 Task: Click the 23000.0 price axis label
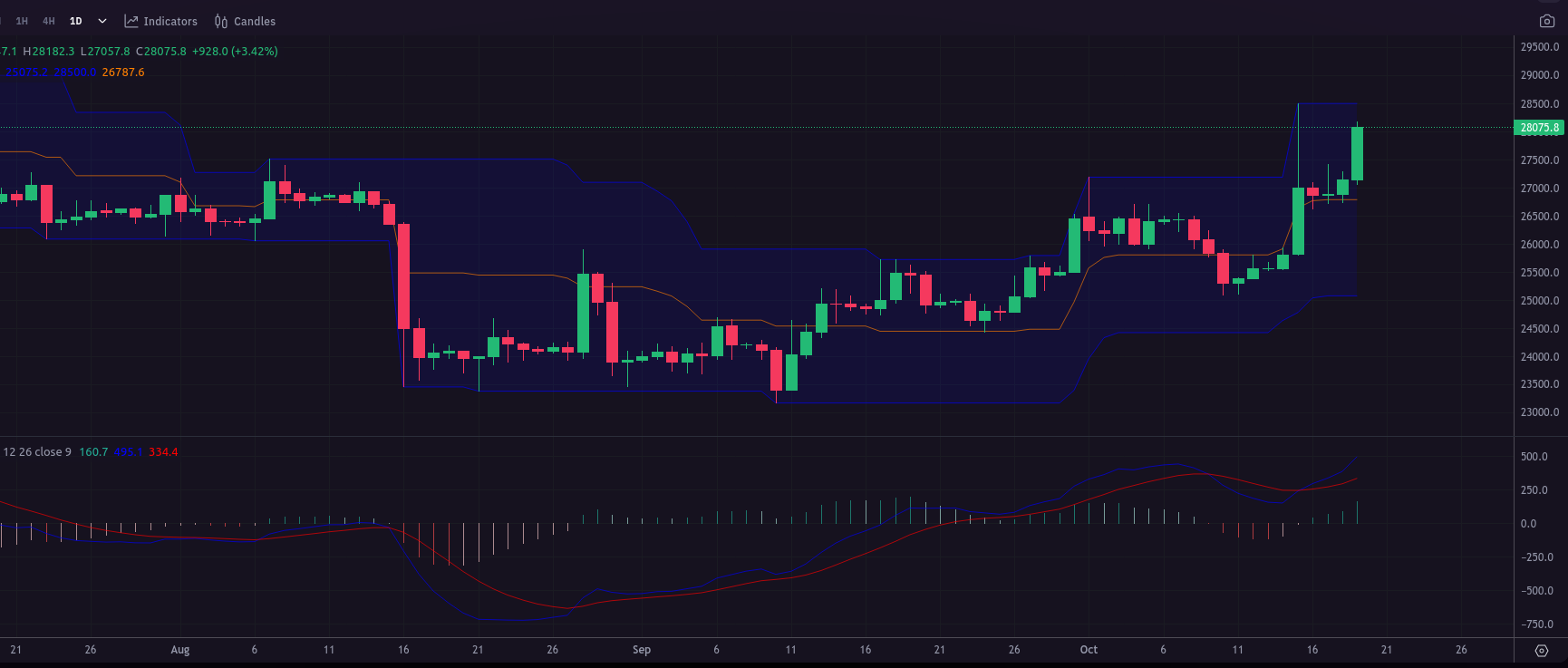pos(1540,412)
